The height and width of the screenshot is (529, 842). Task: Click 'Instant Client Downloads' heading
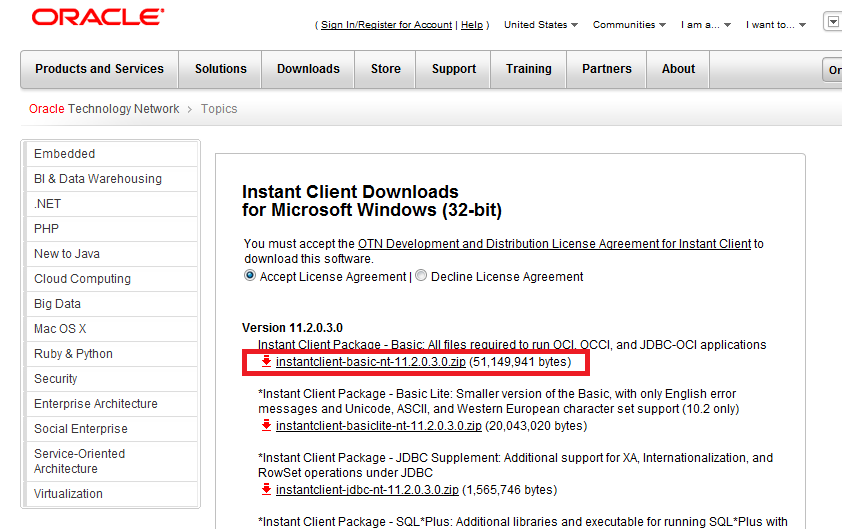350,192
